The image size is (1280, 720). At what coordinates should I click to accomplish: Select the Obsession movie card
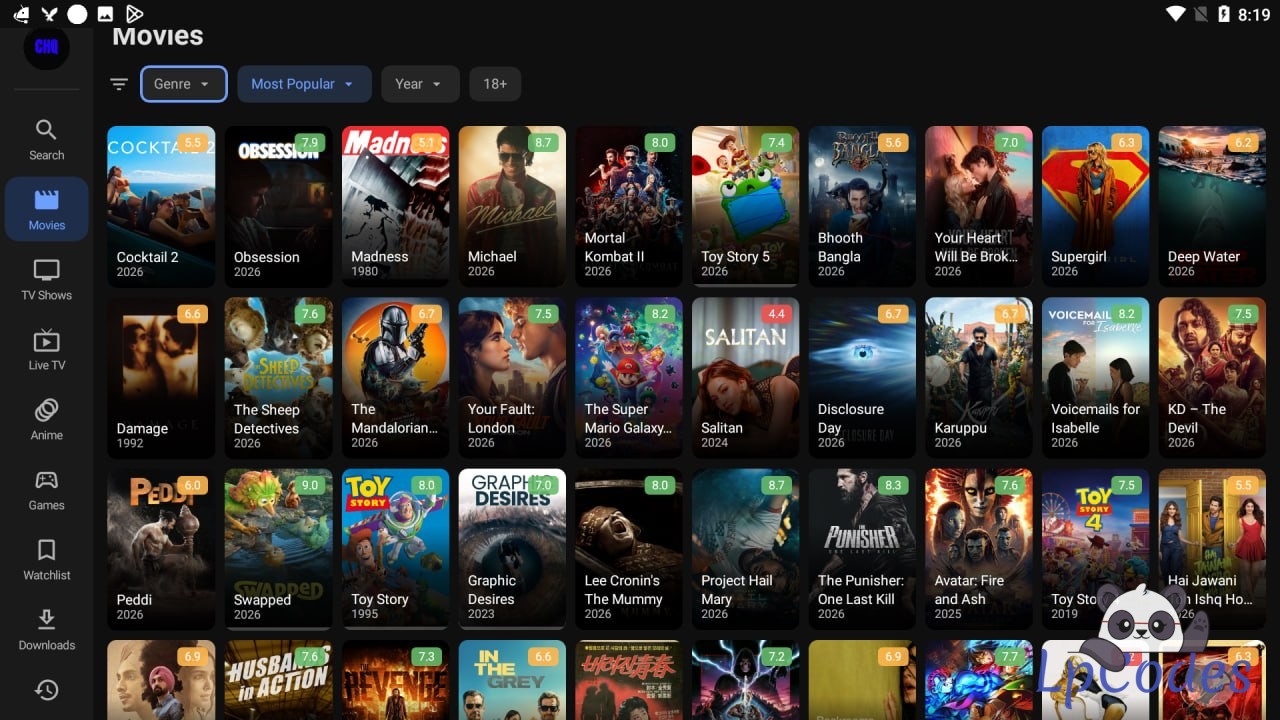[278, 206]
